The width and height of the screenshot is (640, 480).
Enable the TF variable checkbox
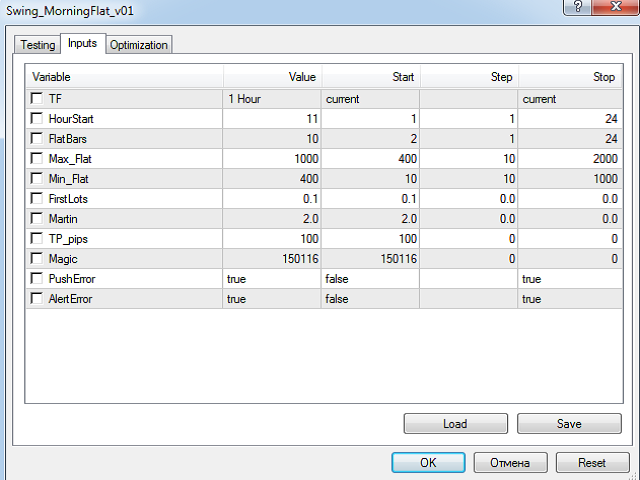(x=37, y=99)
